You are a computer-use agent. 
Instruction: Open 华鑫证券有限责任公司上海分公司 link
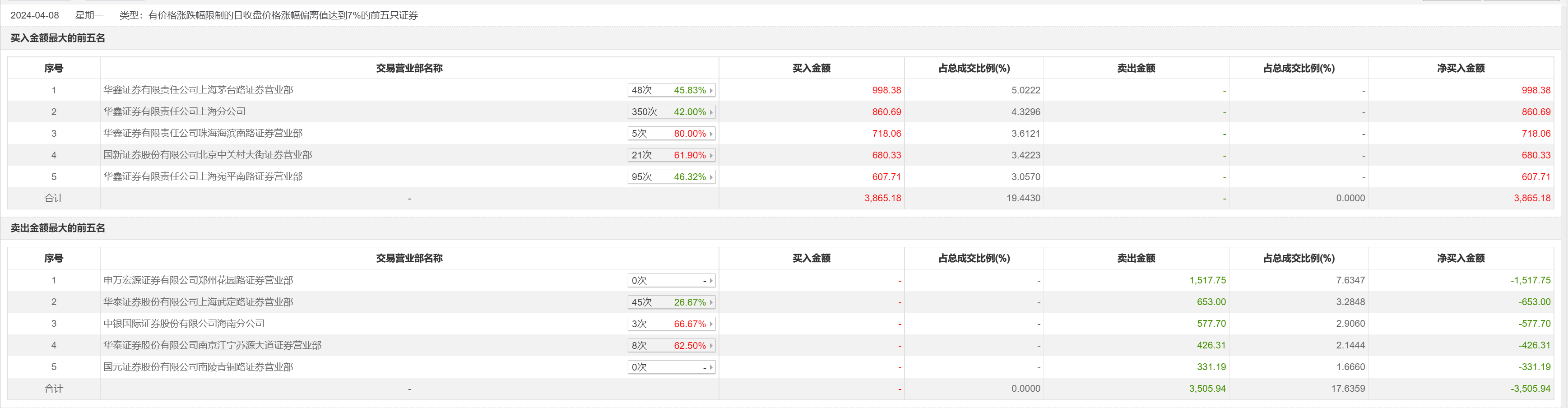coord(175,111)
